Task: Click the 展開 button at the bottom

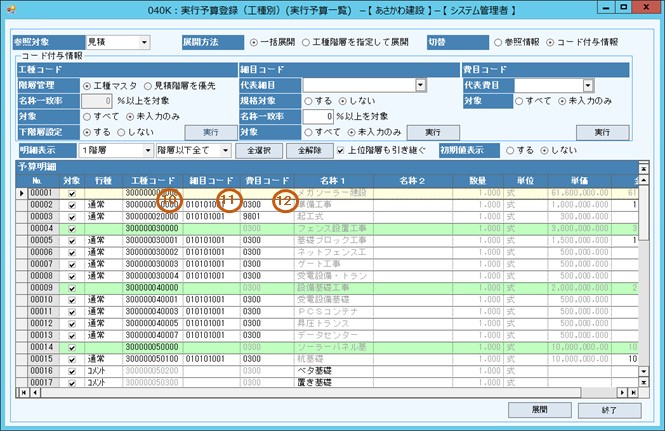Action: click(538, 411)
